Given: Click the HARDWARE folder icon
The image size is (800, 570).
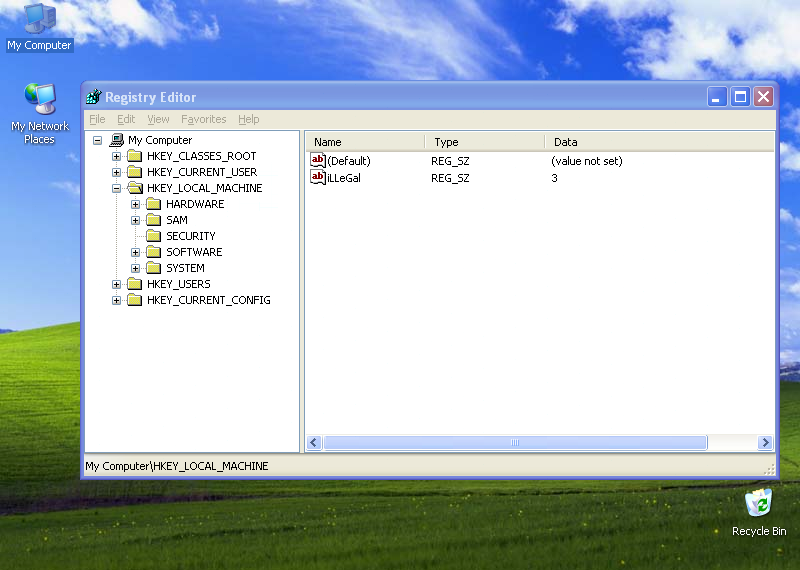Looking at the screenshot, I should tap(154, 204).
